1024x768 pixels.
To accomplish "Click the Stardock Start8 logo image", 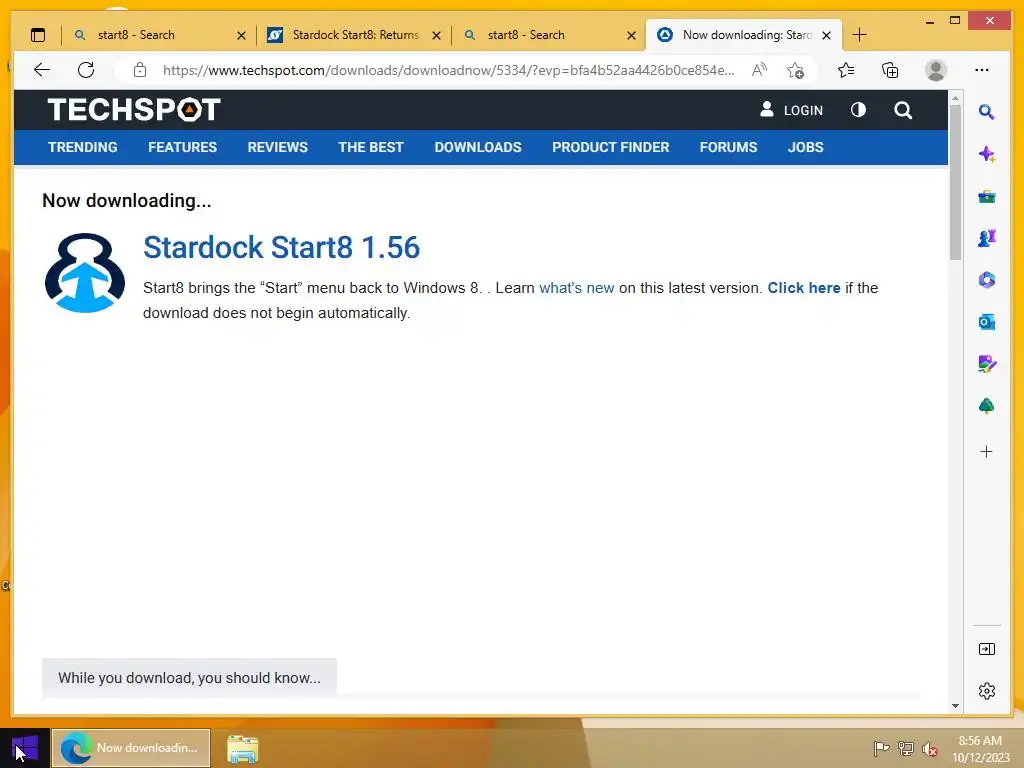I will [x=85, y=273].
